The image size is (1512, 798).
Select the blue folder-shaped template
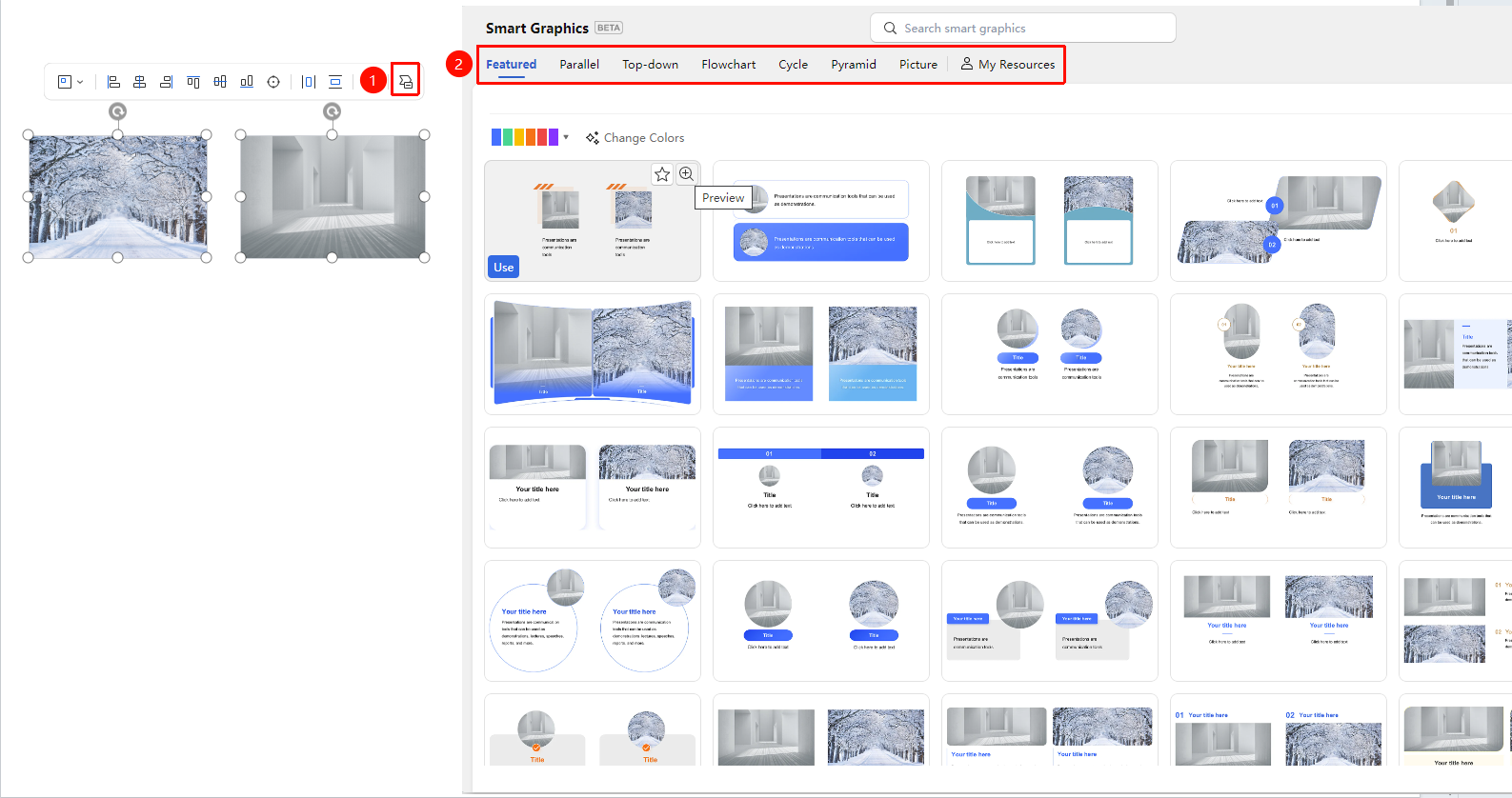(x=1455, y=488)
